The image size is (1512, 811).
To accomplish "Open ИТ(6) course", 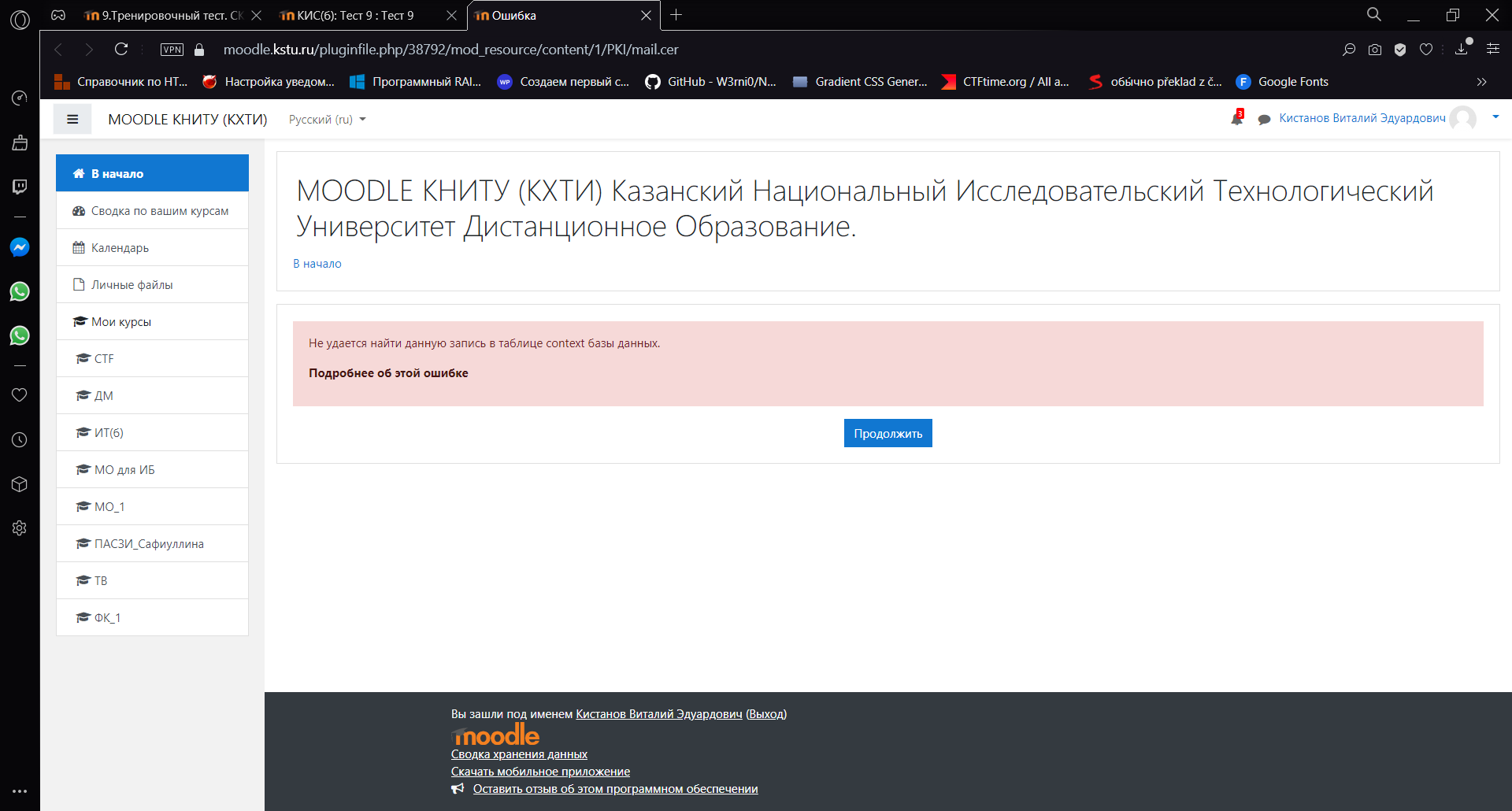I will pyautogui.click(x=152, y=432).
